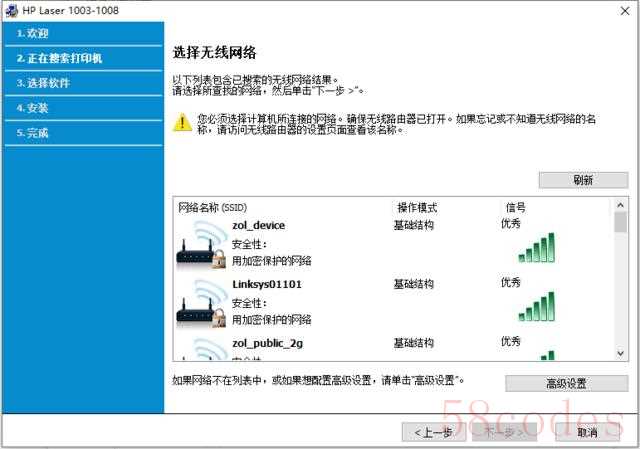Image resolution: width=640 pixels, height=449 pixels.
Task: Click 用加密保护的网络 under zol_device
Action: 272,261
